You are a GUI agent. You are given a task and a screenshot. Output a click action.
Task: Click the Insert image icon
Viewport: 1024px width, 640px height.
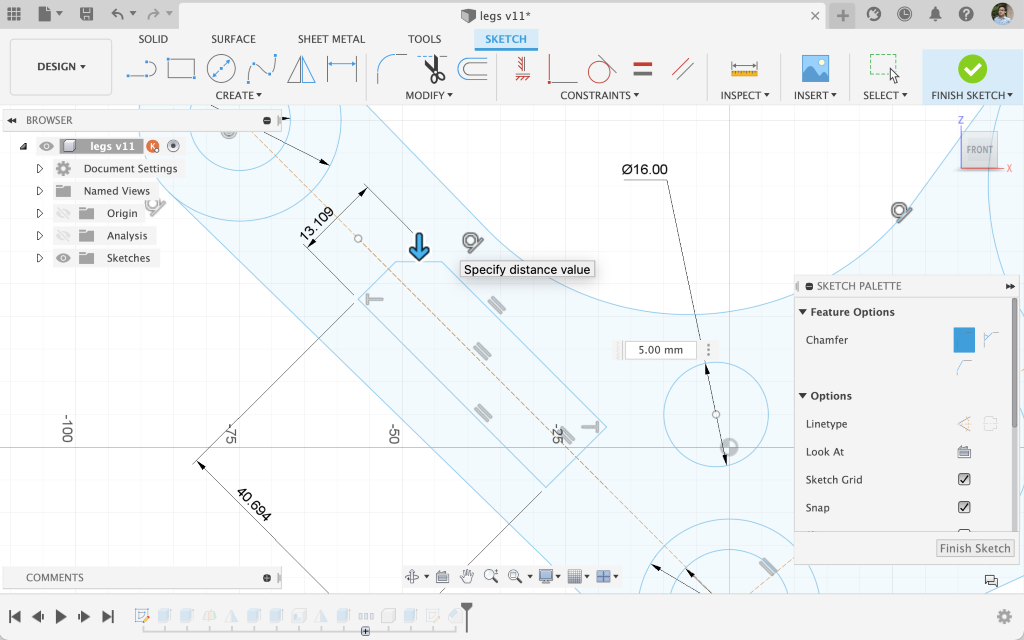pyautogui.click(x=815, y=69)
